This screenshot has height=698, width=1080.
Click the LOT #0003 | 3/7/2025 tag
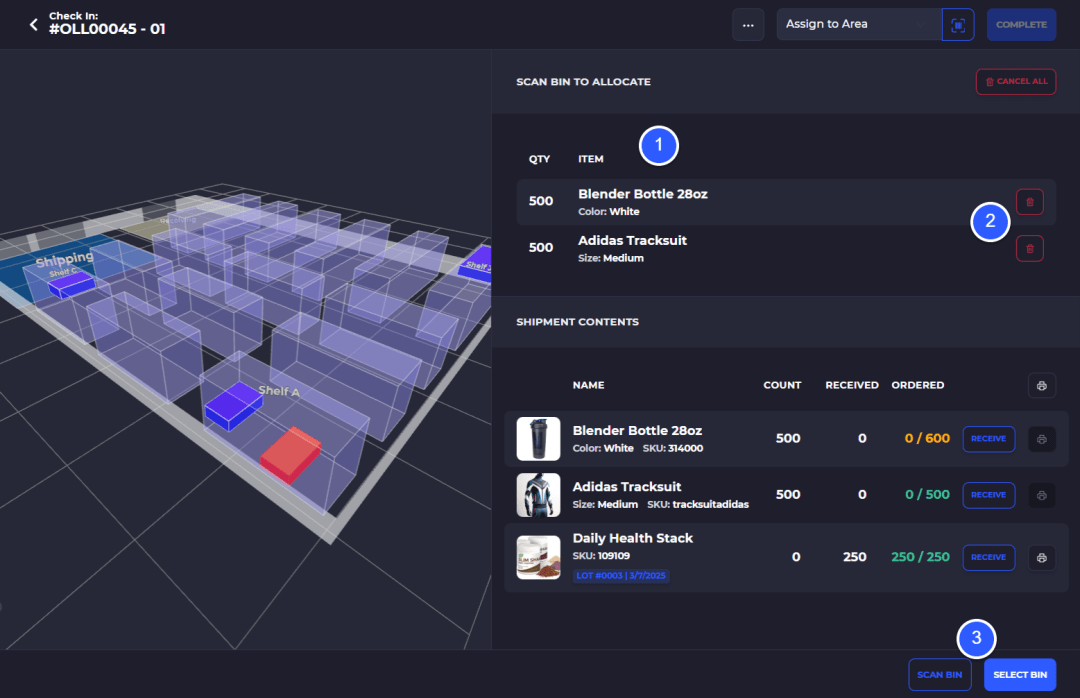coord(621,575)
